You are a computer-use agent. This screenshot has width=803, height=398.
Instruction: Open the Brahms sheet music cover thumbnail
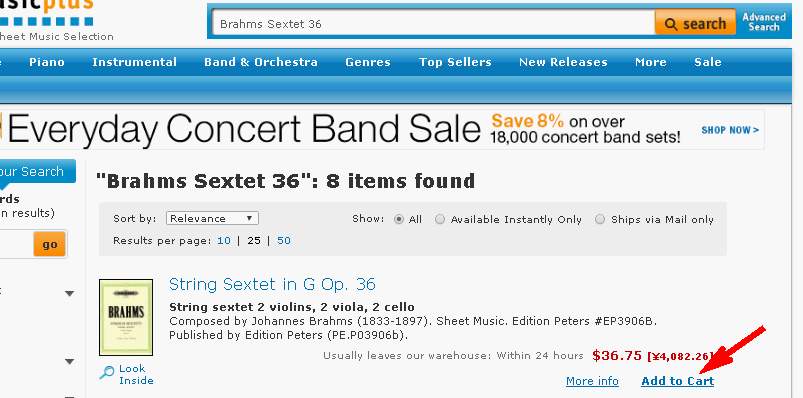(126, 317)
